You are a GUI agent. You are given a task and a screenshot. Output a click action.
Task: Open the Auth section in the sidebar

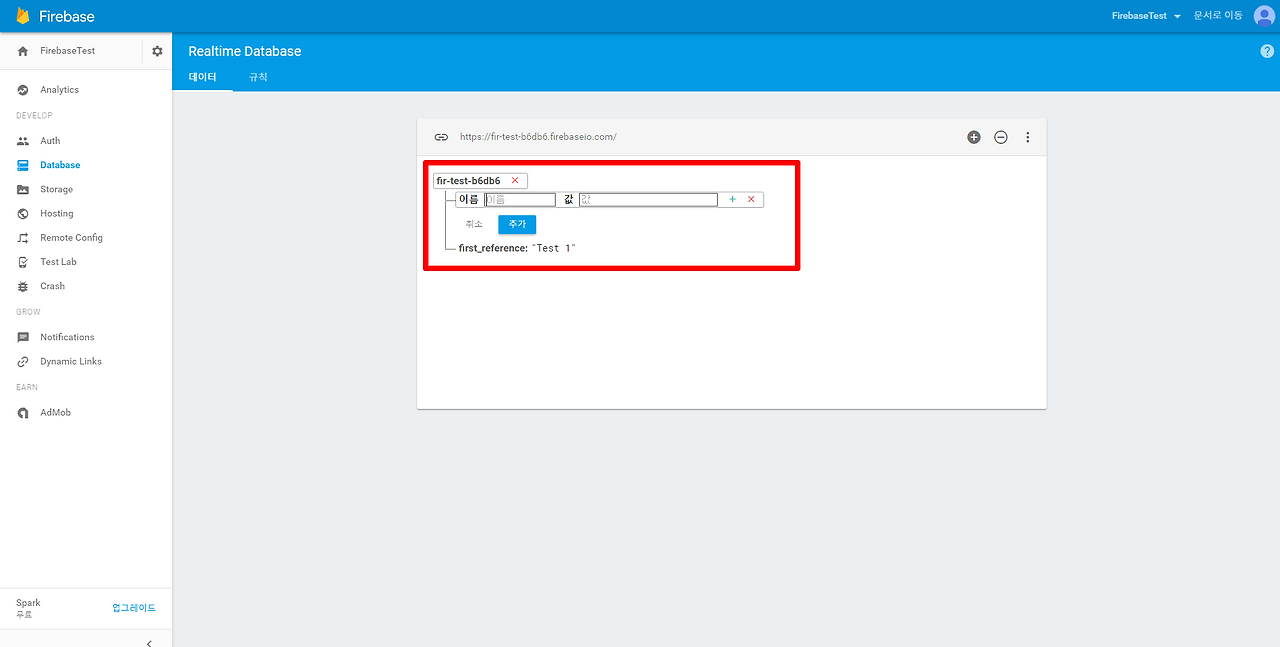pyautogui.click(x=48, y=140)
